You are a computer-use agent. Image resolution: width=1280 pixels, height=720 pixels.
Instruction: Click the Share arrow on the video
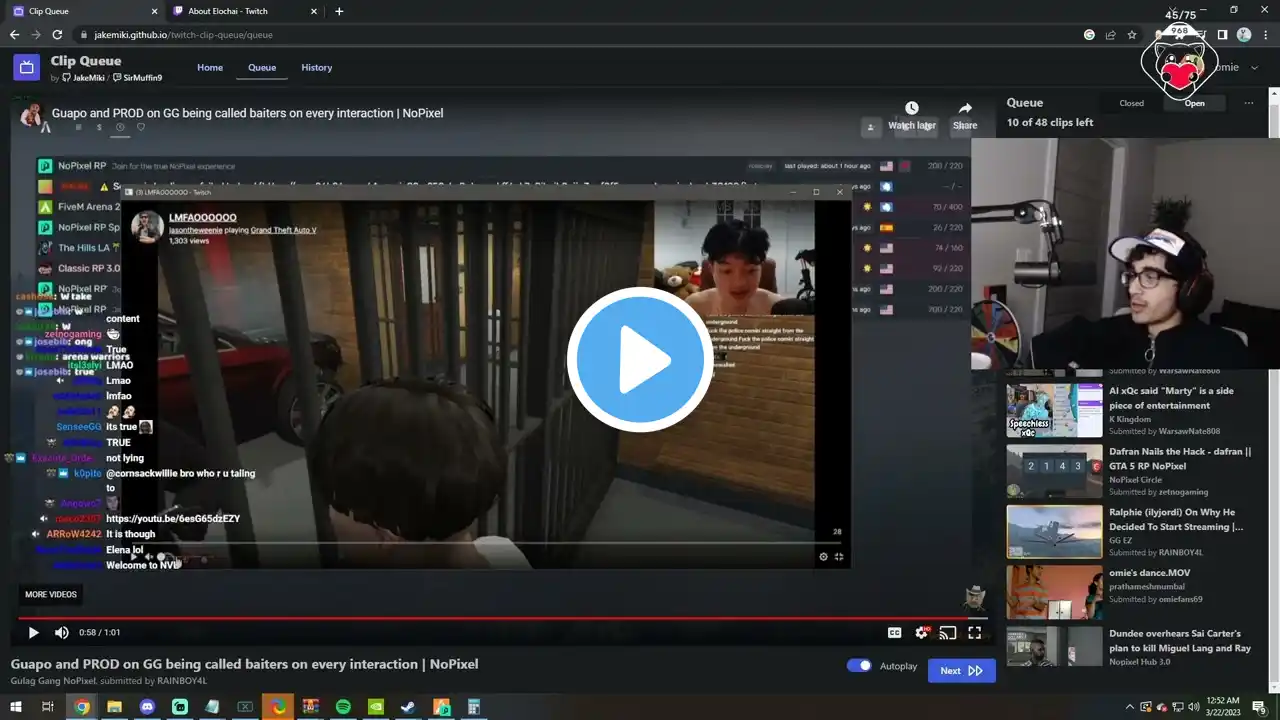[965, 108]
